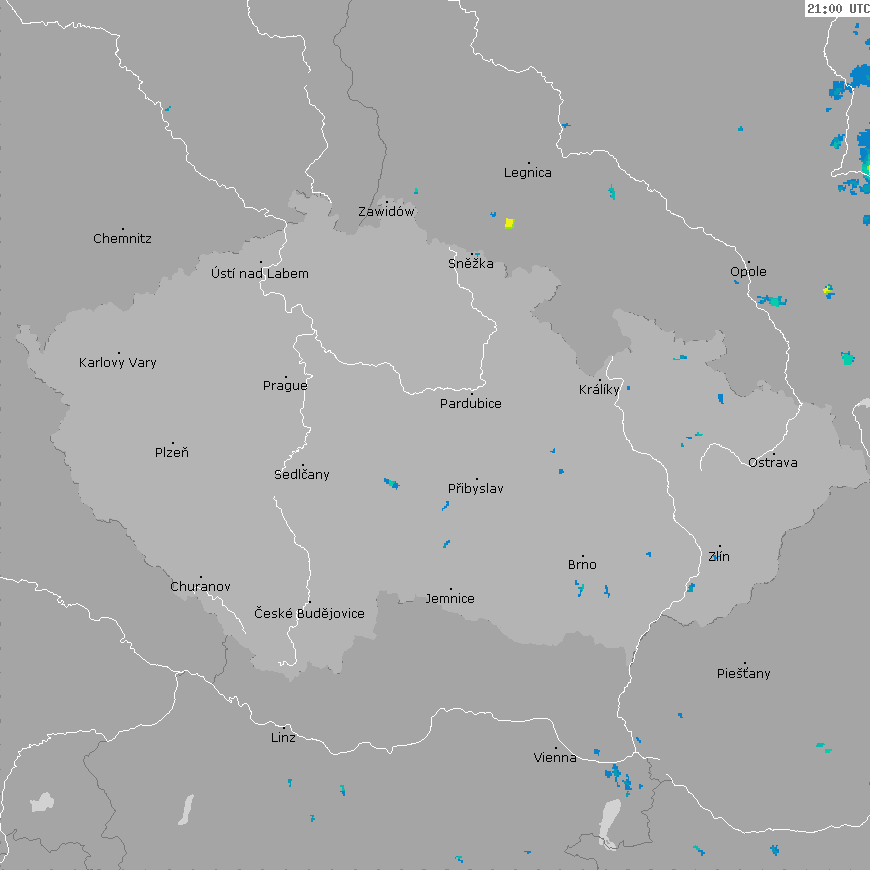Select the Ústí nad Labem label
Screen dimensions: 870x870
coord(260,274)
